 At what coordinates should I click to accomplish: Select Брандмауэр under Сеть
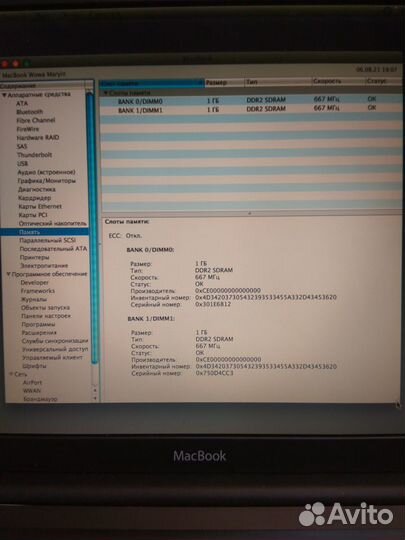[40, 399]
